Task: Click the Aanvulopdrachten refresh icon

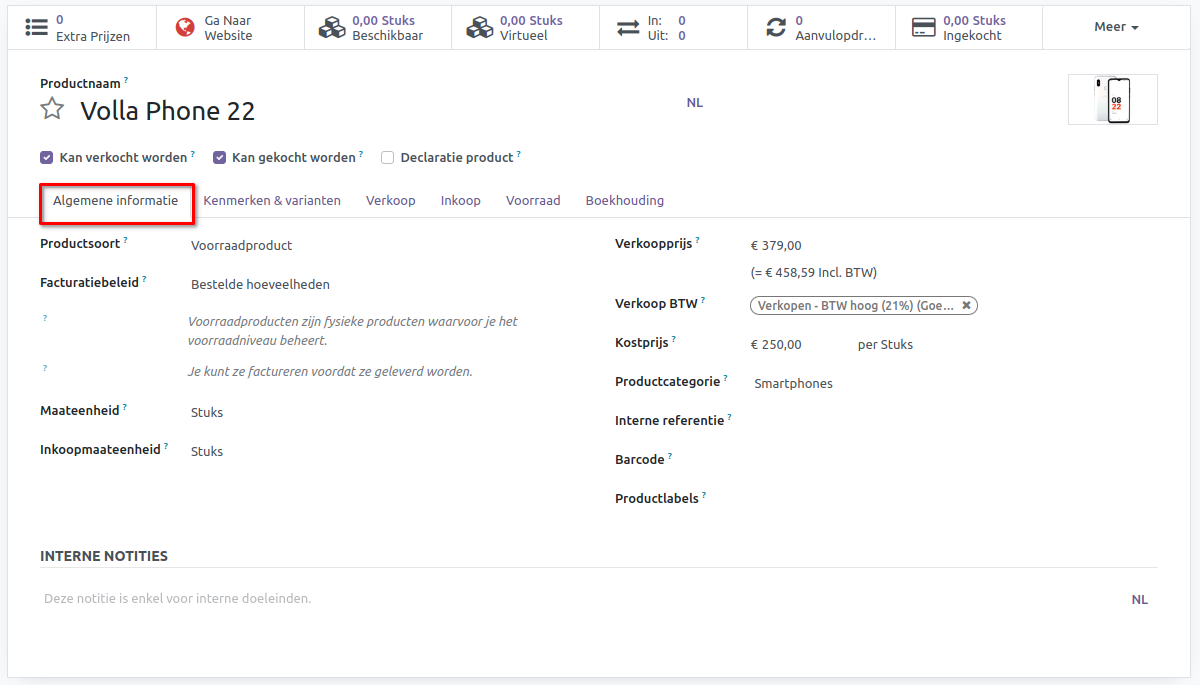Action: point(776,28)
